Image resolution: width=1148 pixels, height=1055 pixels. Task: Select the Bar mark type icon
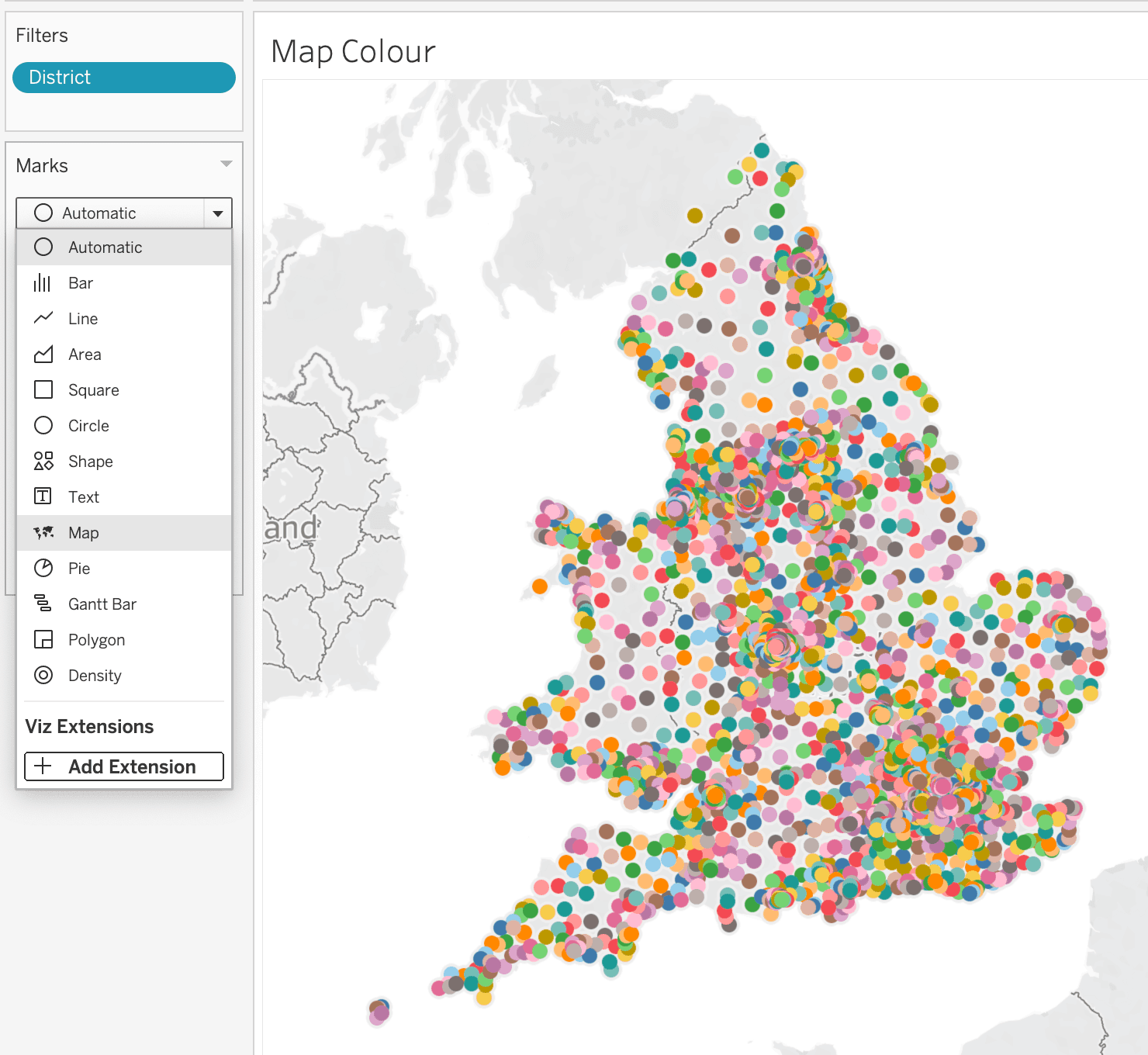pyautogui.click(x=43, y=283)
